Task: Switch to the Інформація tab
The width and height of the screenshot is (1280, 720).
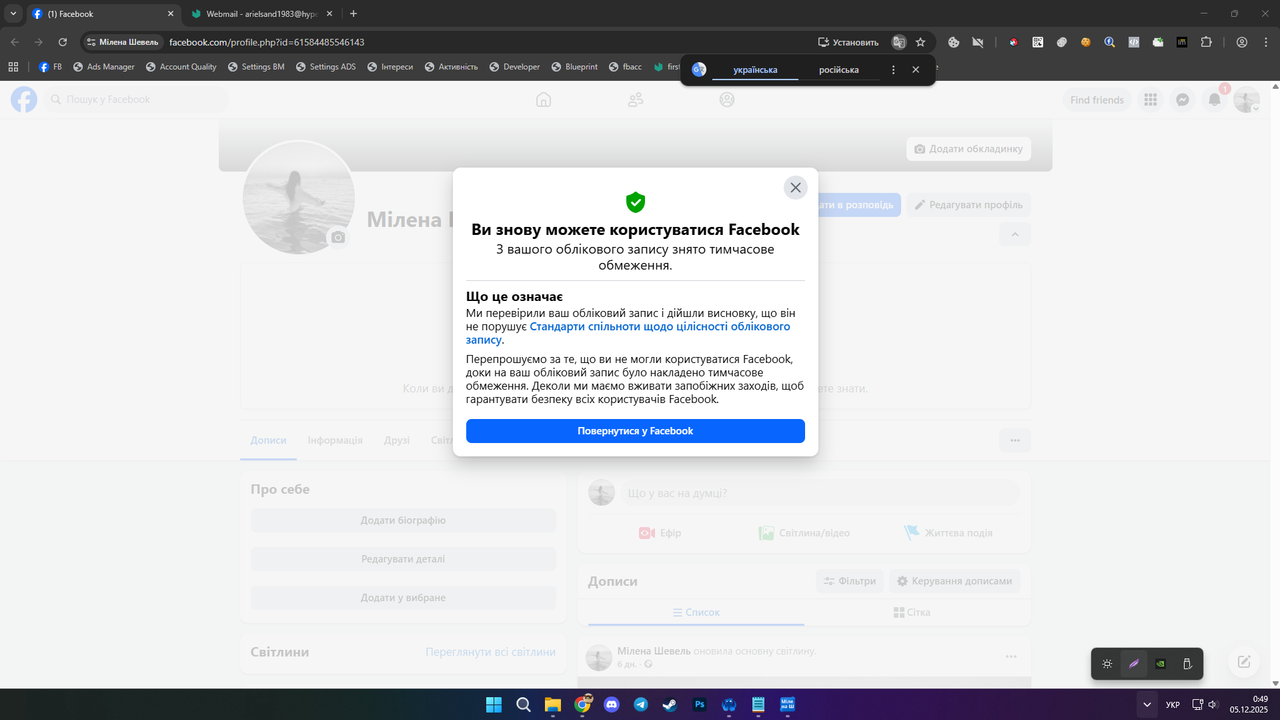Action: [x=335, y=440]
